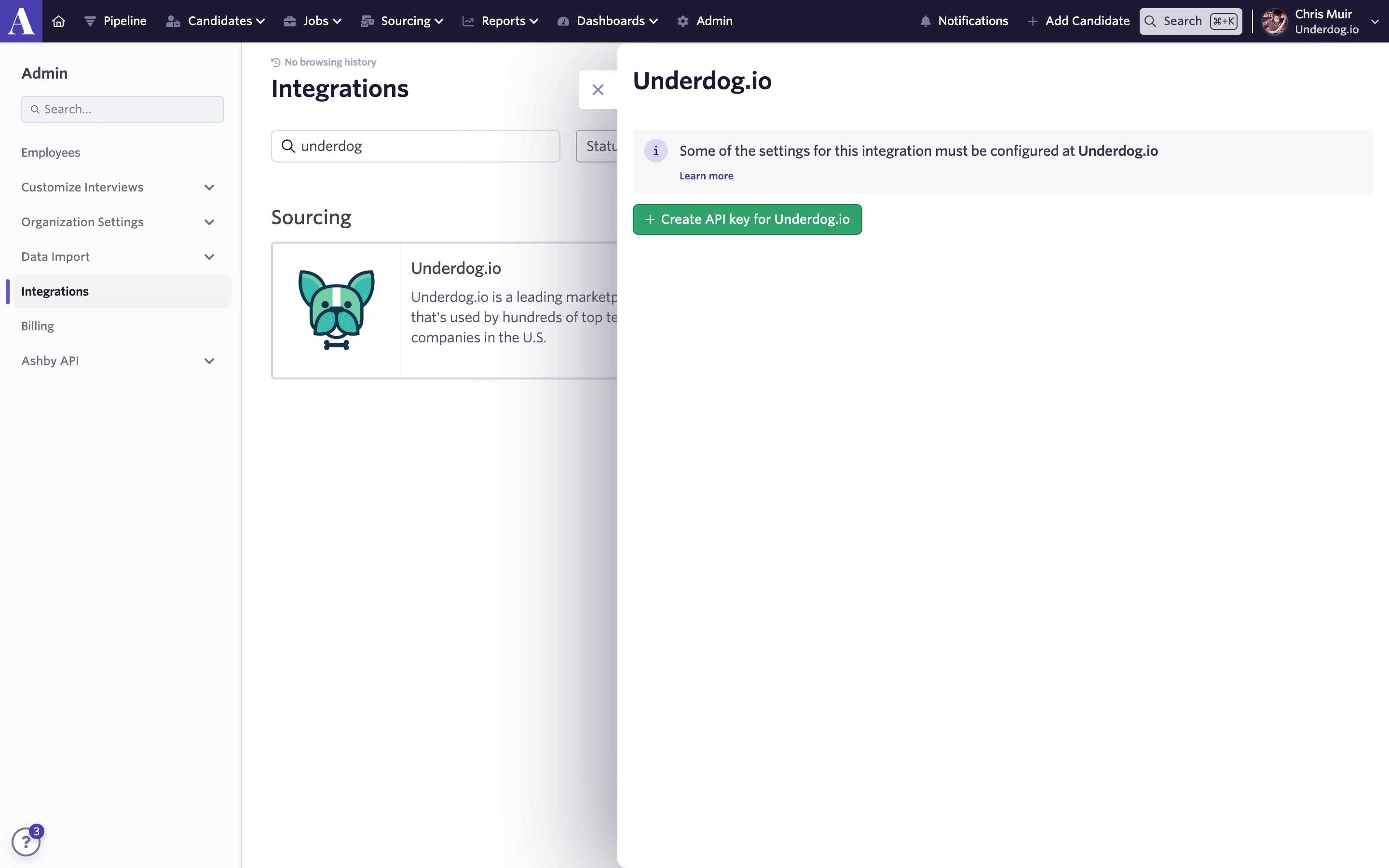Click the Underdog.io dog logo
1389x868 pixels.
point(336,310)
